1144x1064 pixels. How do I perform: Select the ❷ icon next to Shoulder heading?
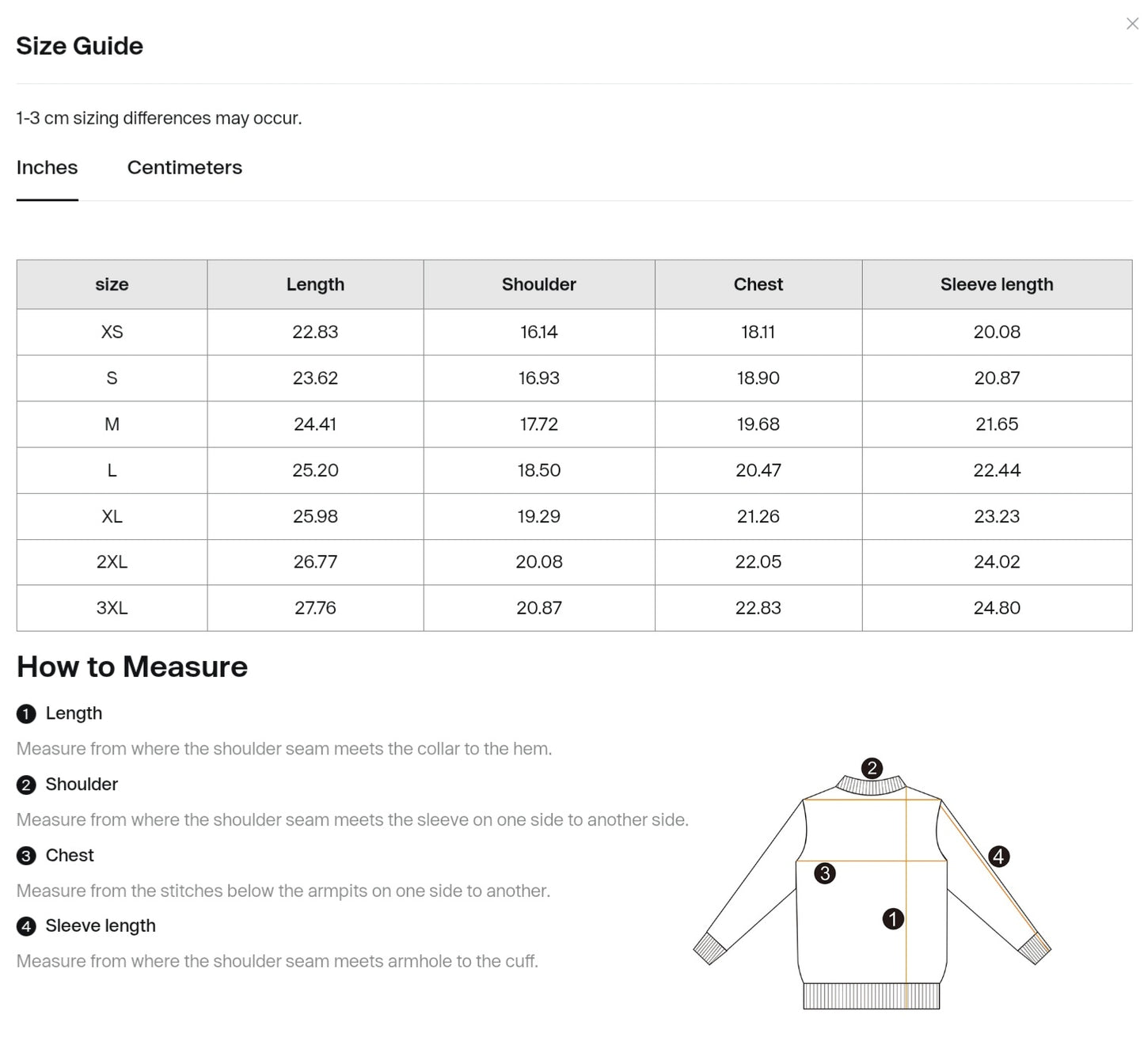[26, 785]
